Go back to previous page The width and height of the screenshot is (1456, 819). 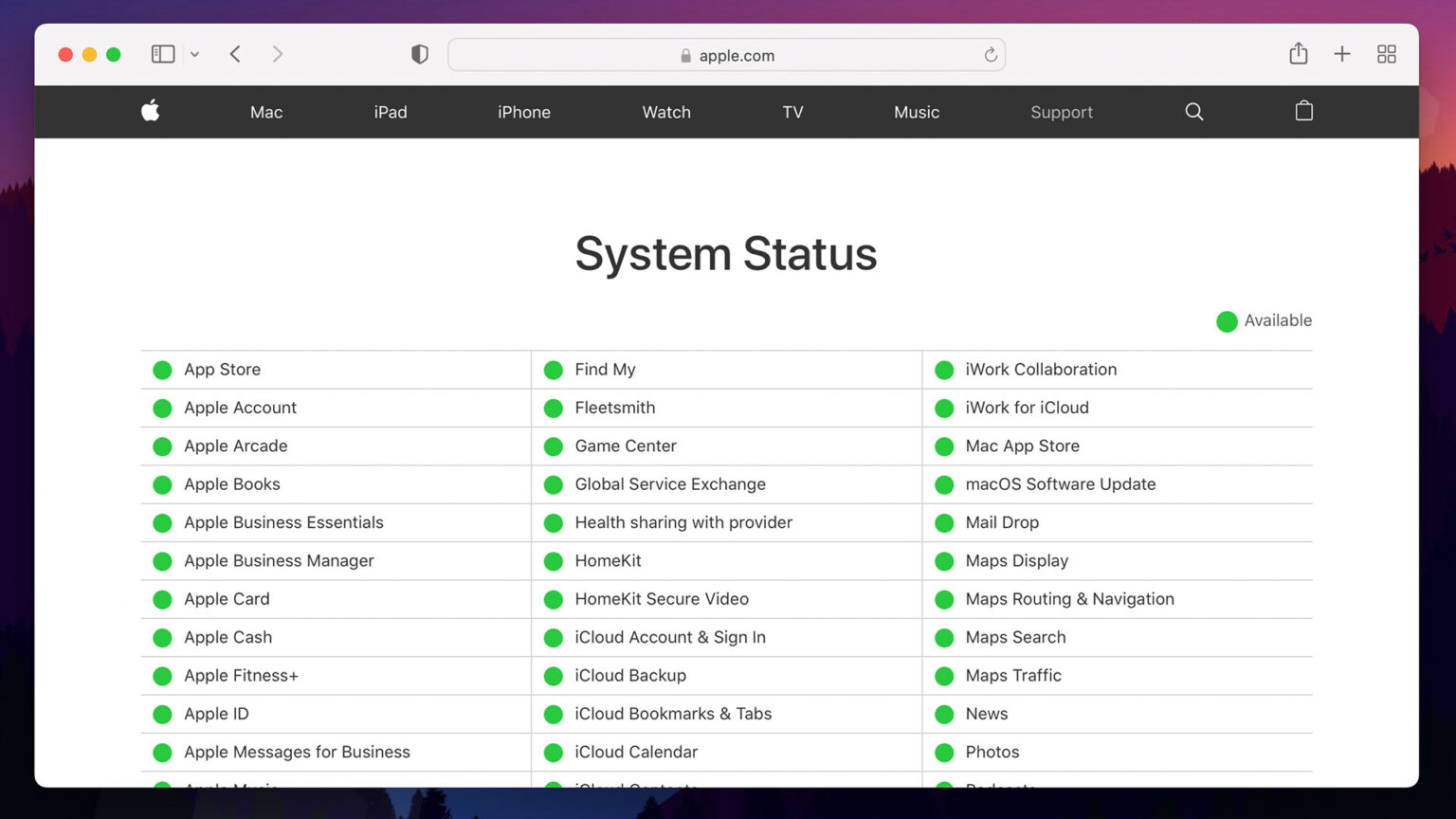(x=235, y=54)
